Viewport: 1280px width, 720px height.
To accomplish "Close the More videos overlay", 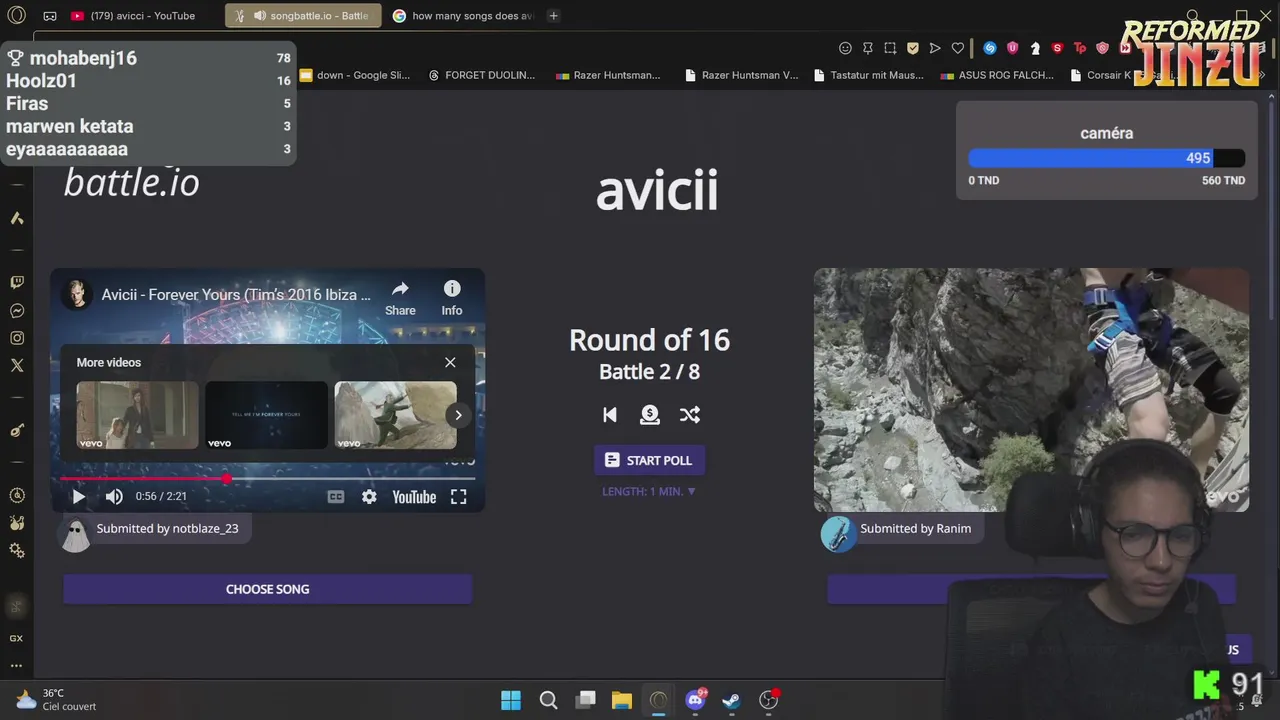I will tap(450, 362).
